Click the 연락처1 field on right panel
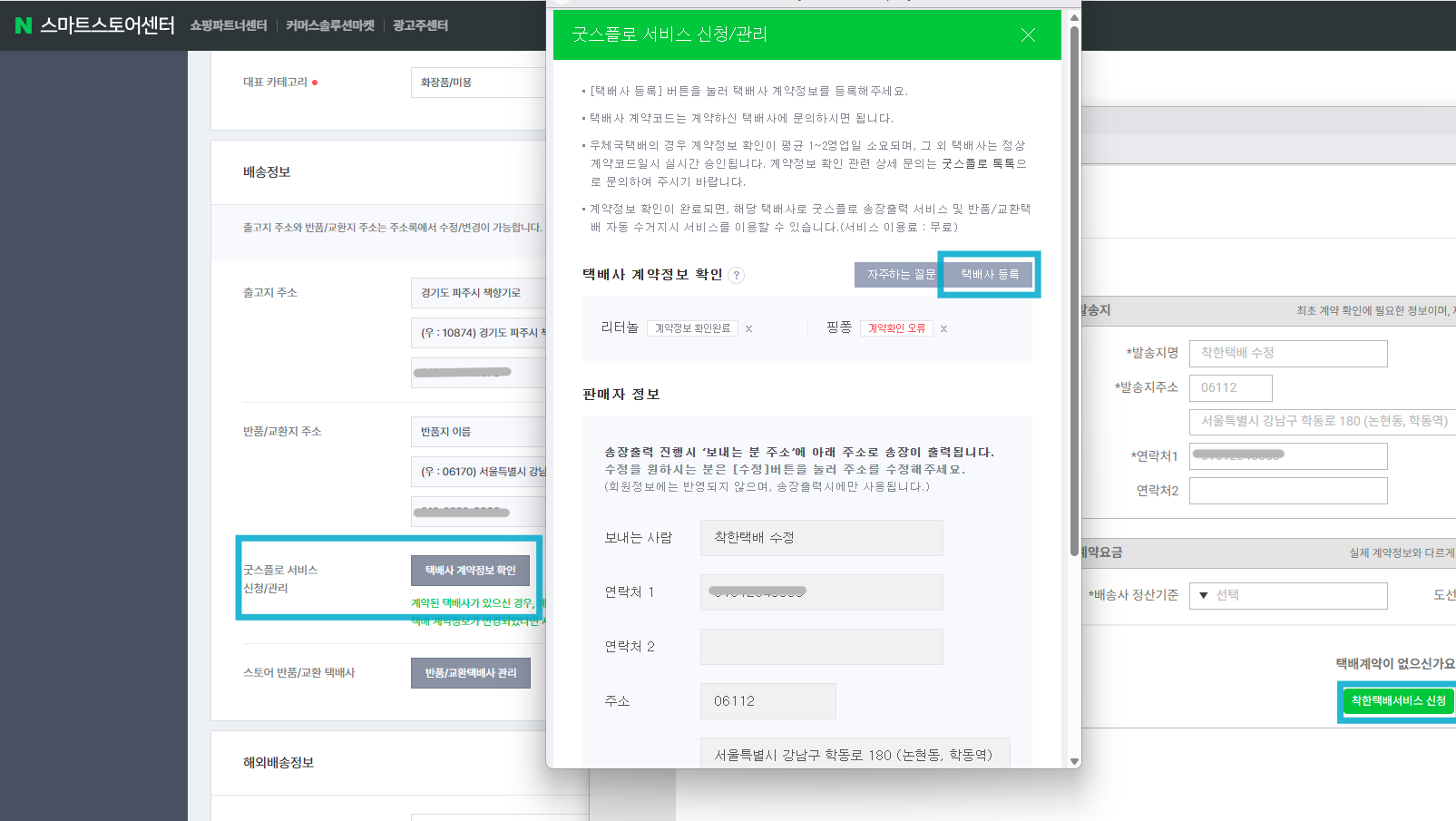This screenshot has width=1456, height=821. [1288, 456]
